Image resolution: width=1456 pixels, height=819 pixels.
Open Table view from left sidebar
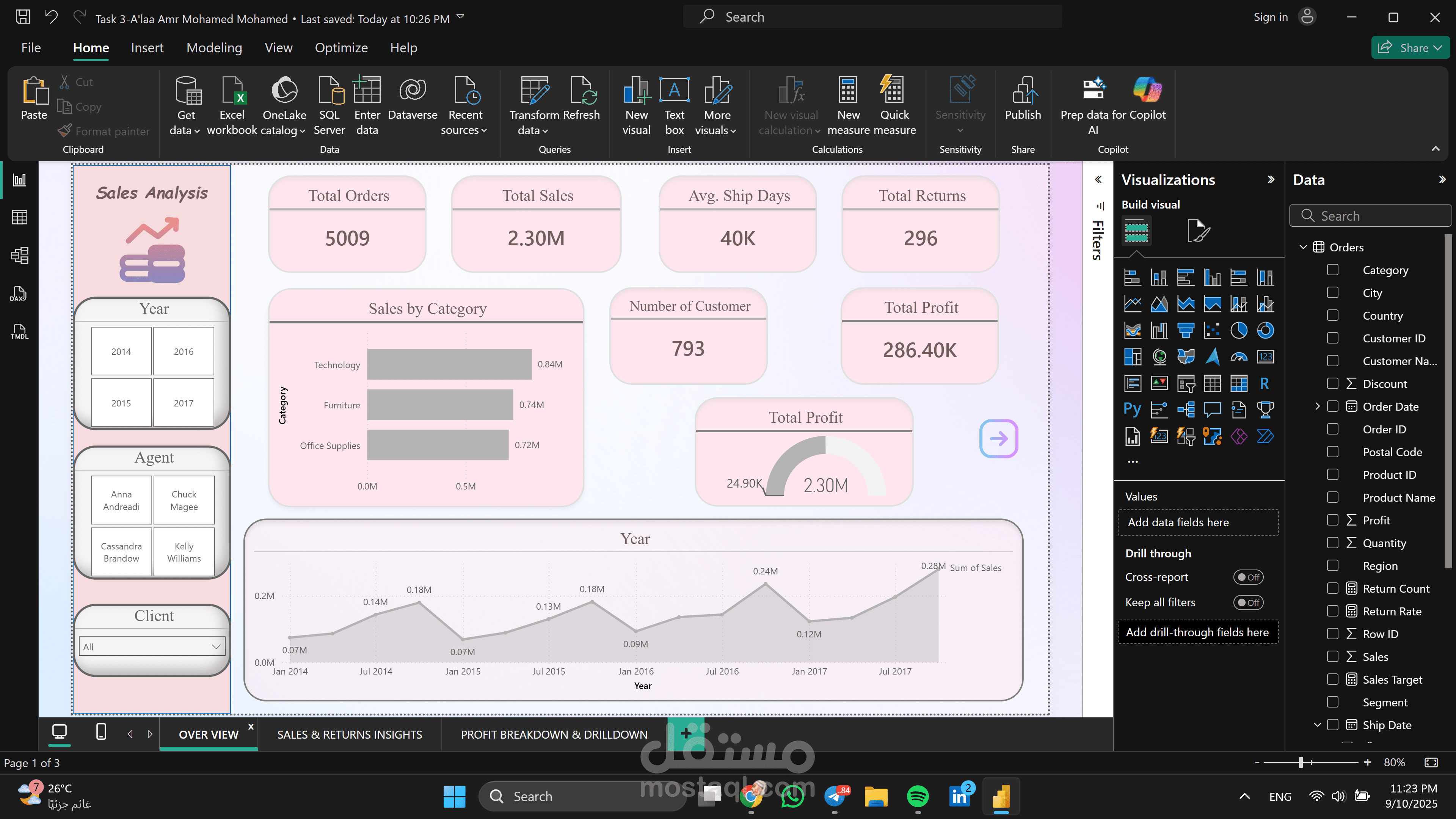[x=19, y=218]
